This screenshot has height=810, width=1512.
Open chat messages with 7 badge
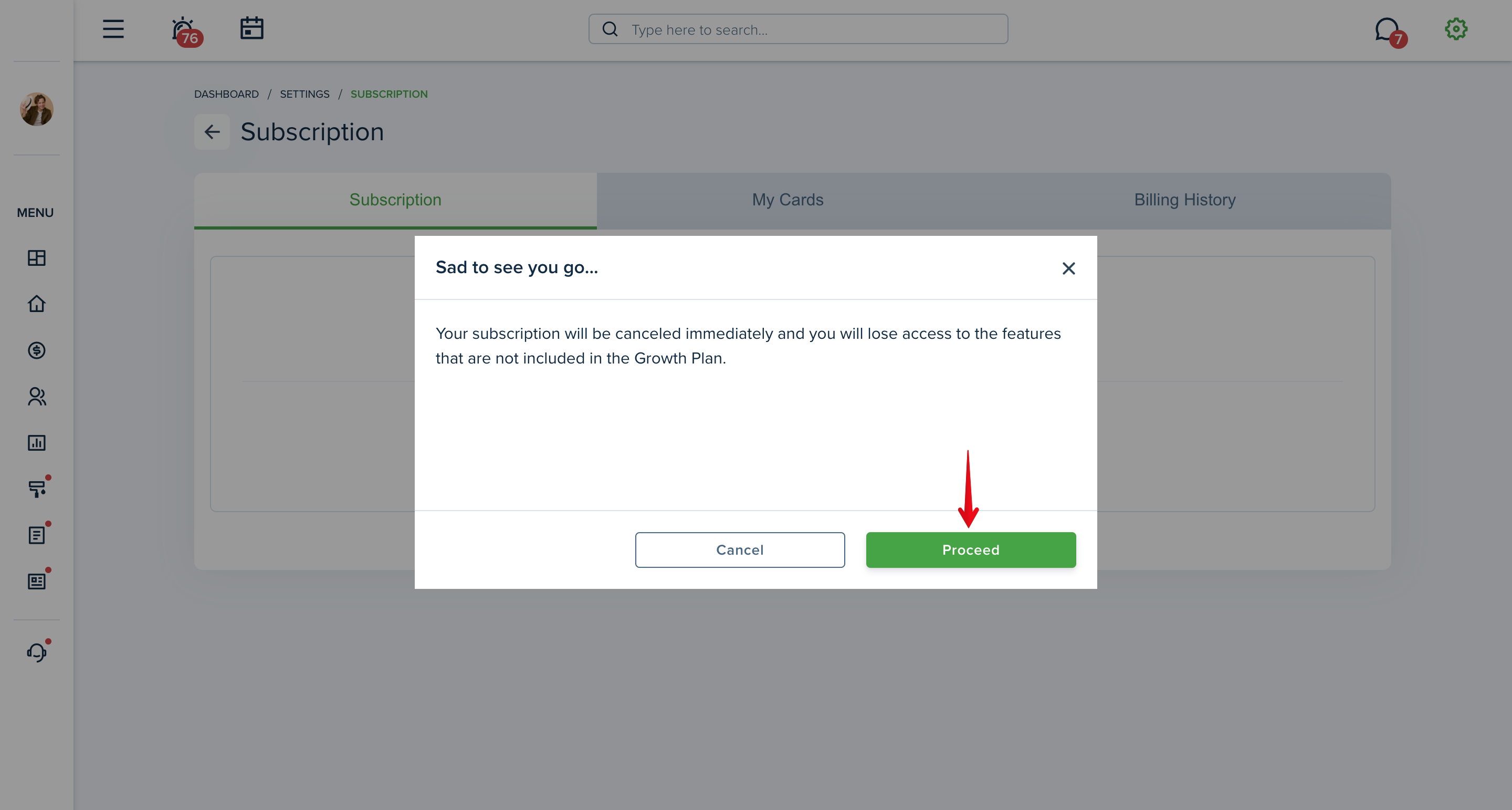coord(1391,33)
